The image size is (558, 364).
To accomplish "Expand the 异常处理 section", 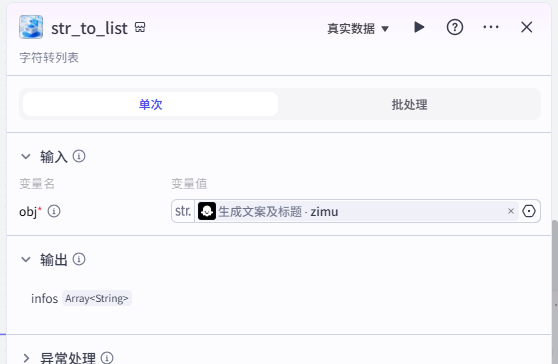I will tap(26, 358).
